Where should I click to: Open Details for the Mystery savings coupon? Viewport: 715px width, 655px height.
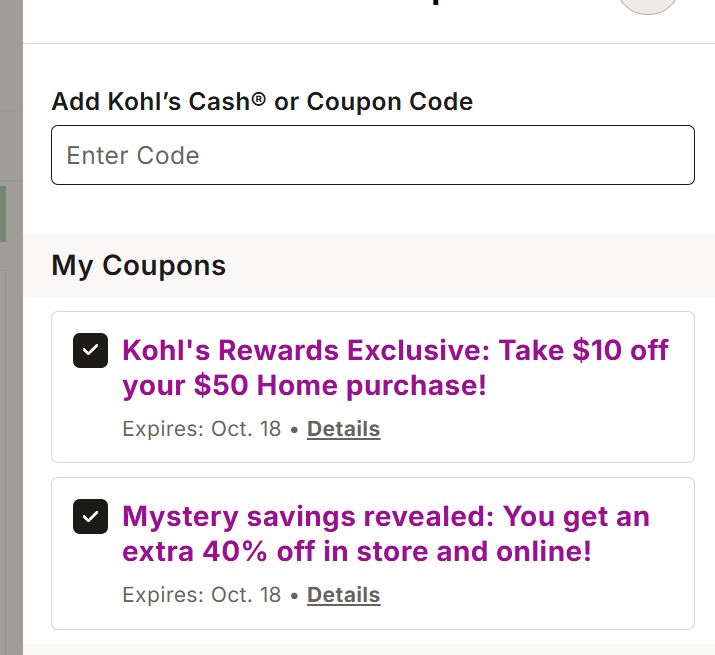343,595
